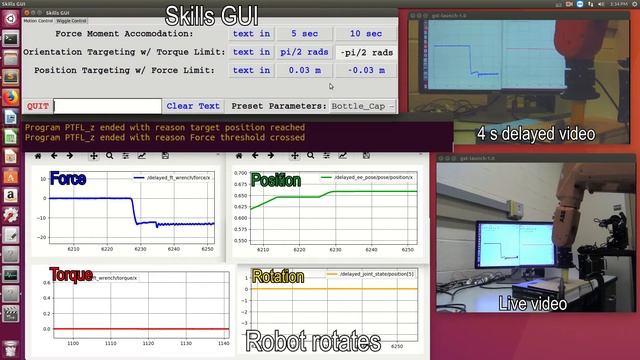This screenshot has height=360, width=640.
Task: Open axes edit chart icon in Position toolbar
Action: click(342, 156)
